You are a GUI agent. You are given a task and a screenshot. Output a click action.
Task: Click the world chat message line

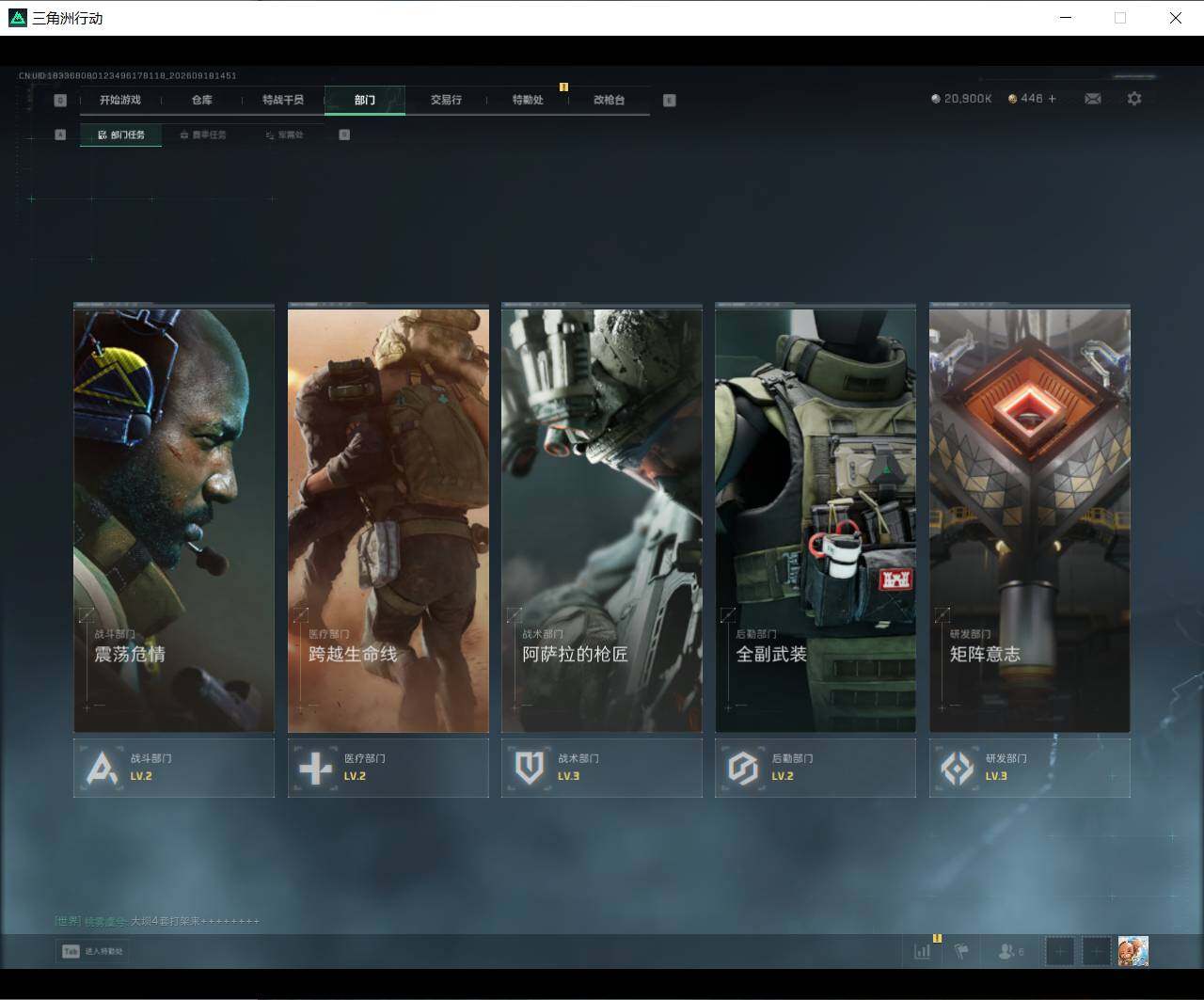pos(157,921)
